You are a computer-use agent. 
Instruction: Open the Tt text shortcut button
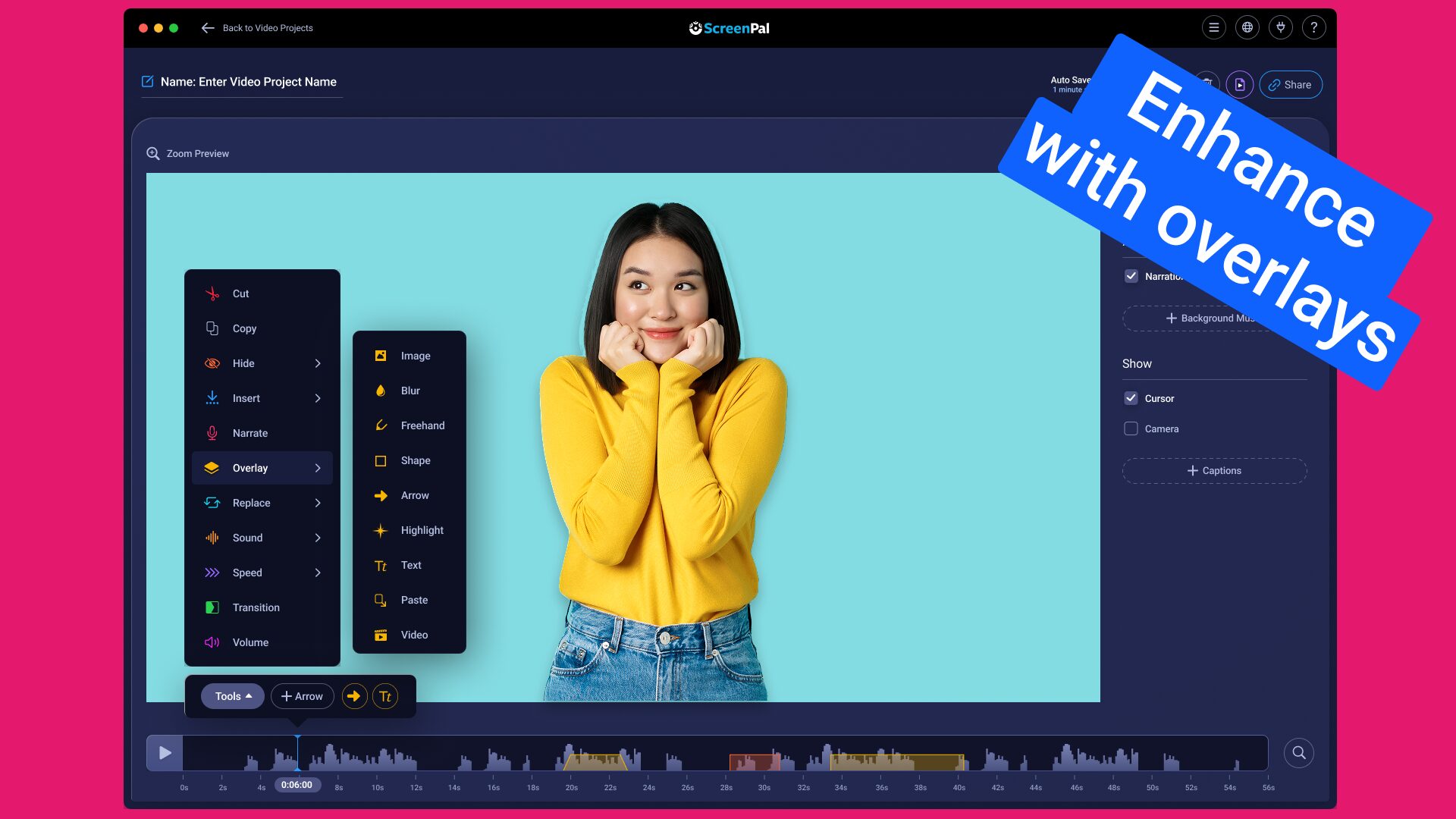coord(385,695)
